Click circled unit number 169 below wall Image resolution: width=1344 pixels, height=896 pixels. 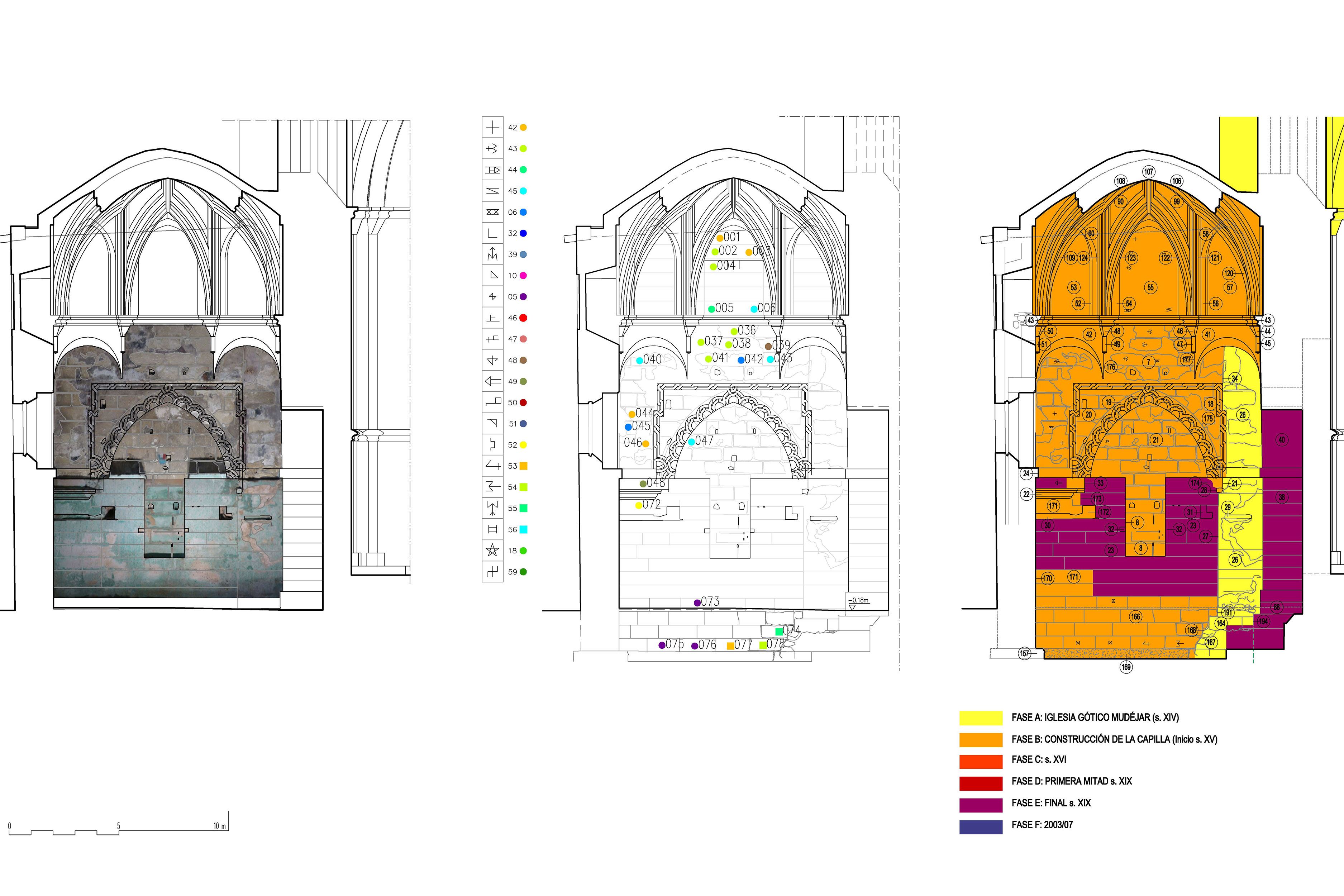(x=1126, y=667)
